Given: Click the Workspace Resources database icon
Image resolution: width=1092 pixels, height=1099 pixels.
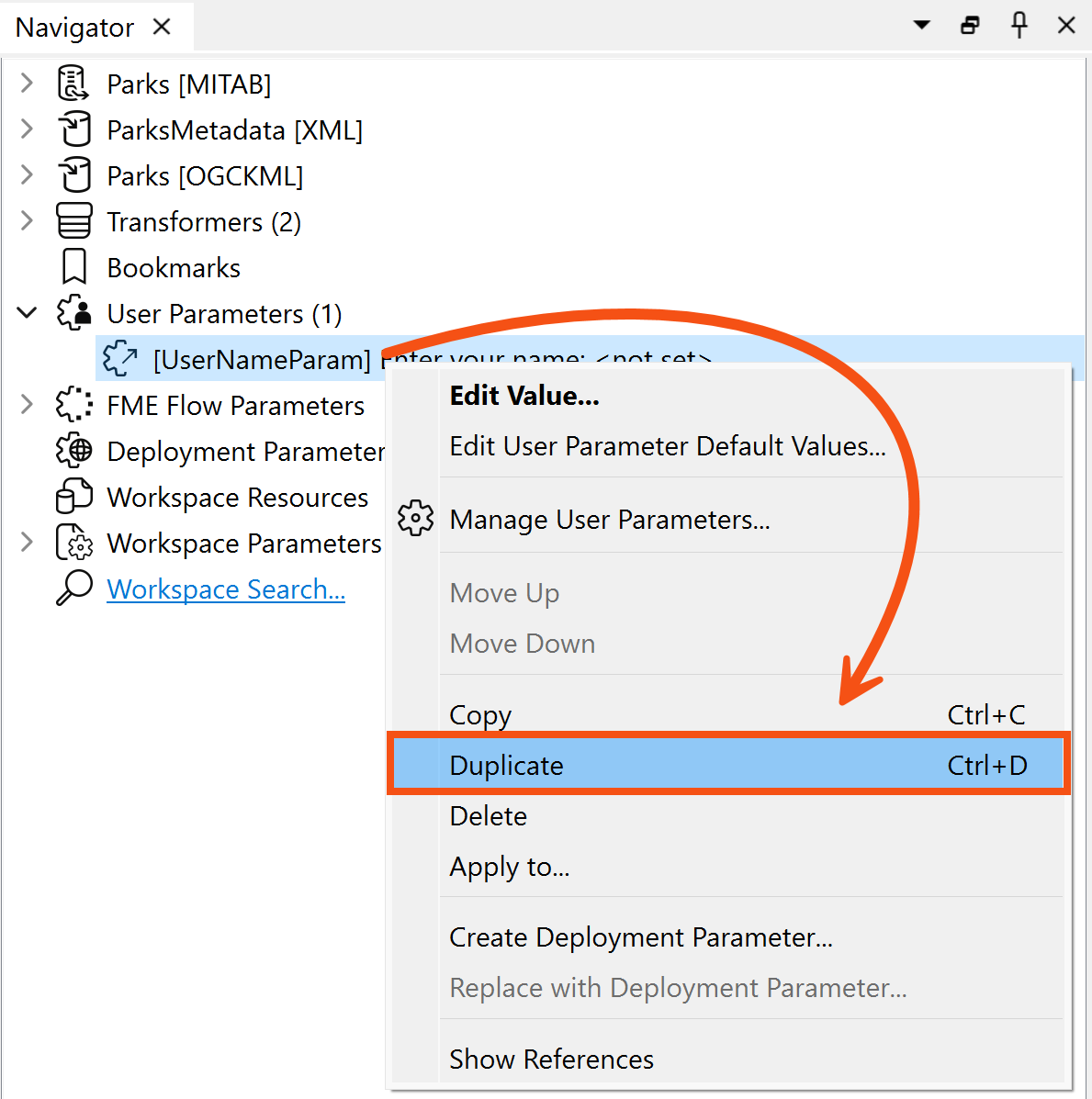Looking at the screenshot, I should coord(73,497).
